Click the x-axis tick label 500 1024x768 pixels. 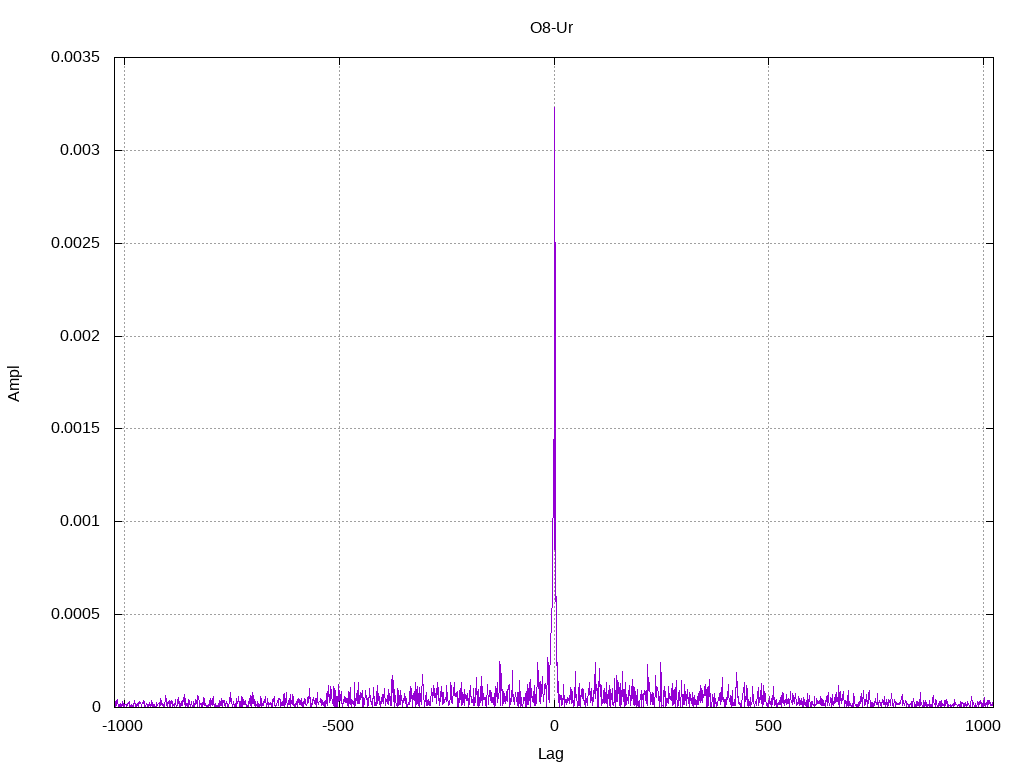tap(768, 726)
